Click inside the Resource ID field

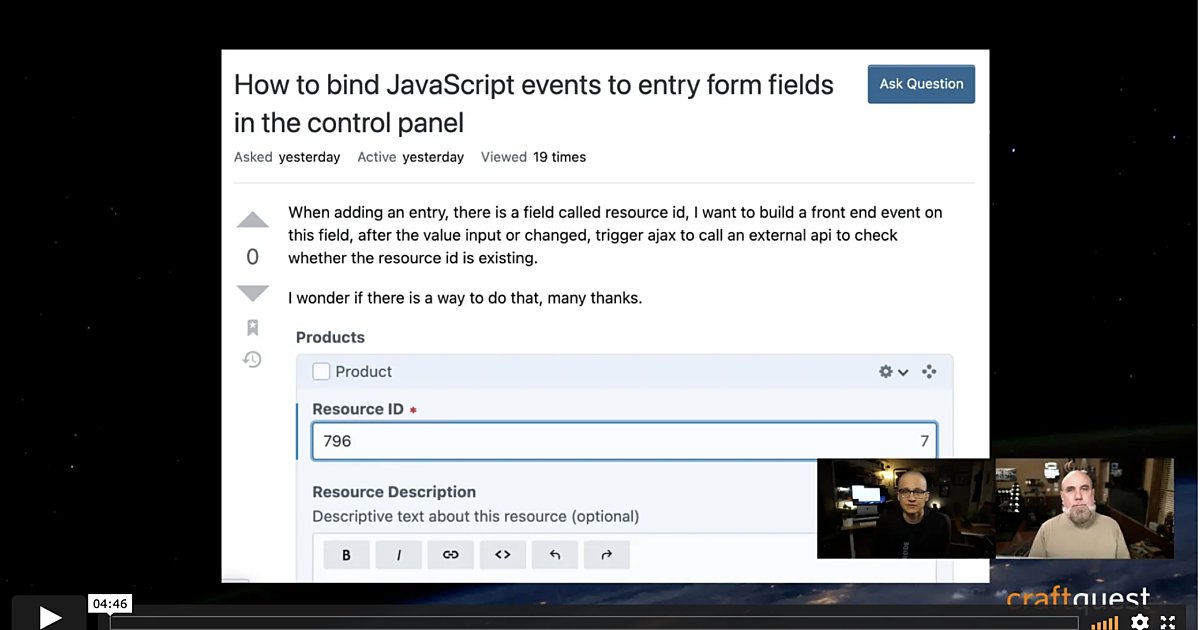[x=620, y=441]
